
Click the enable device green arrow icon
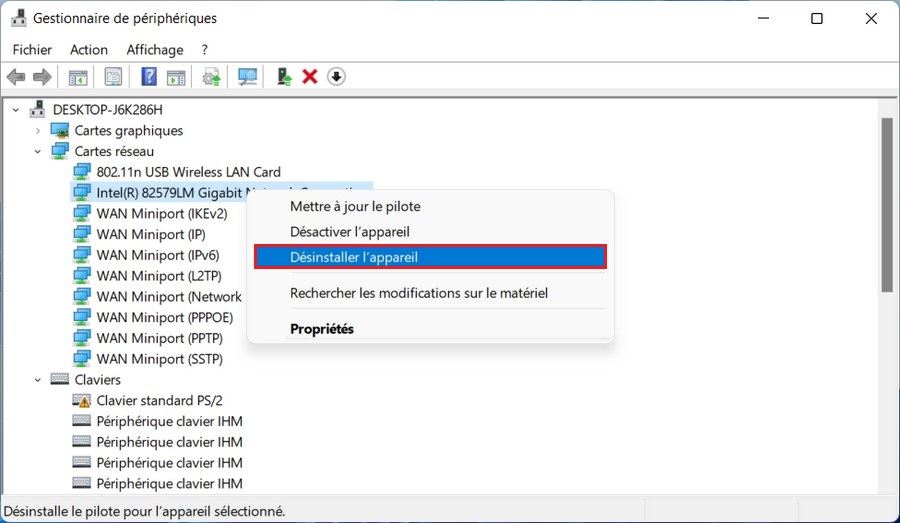[x=284, y=76]
